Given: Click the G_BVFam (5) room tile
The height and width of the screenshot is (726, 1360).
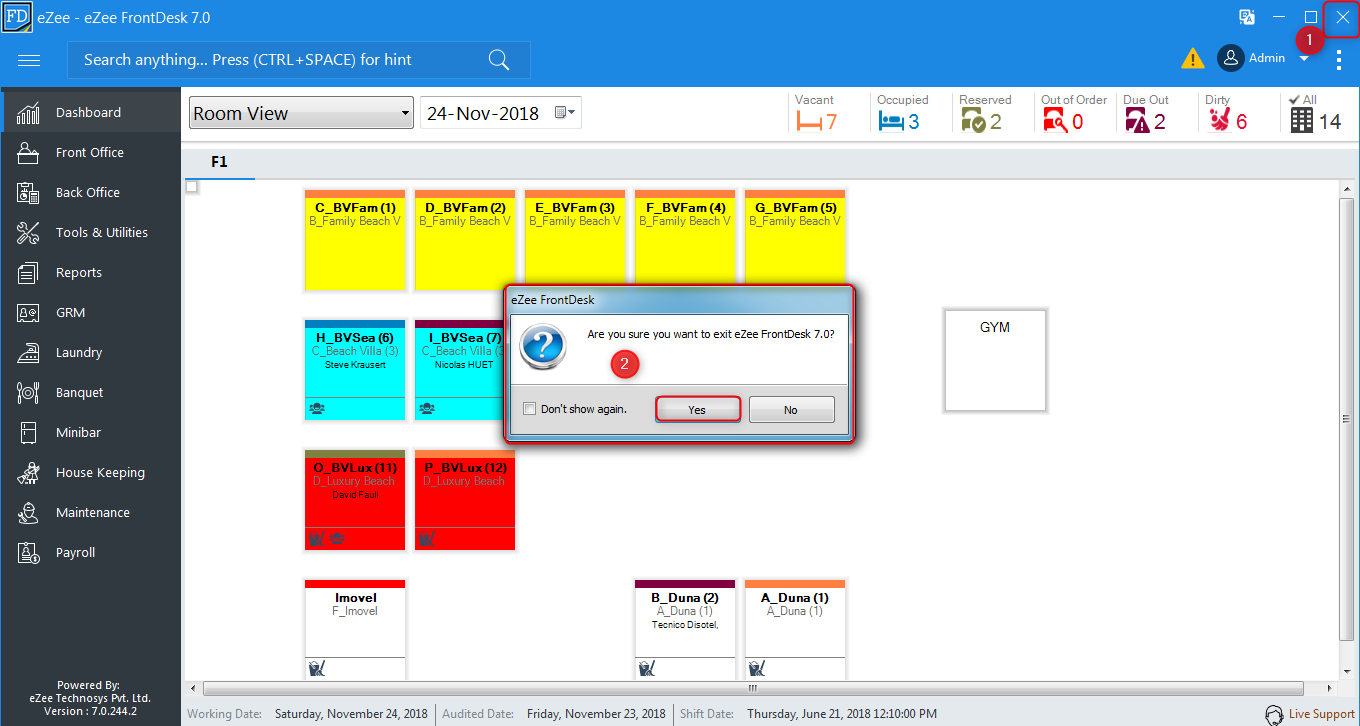Looking at the screenshot, I should click(x=795, y=240).
